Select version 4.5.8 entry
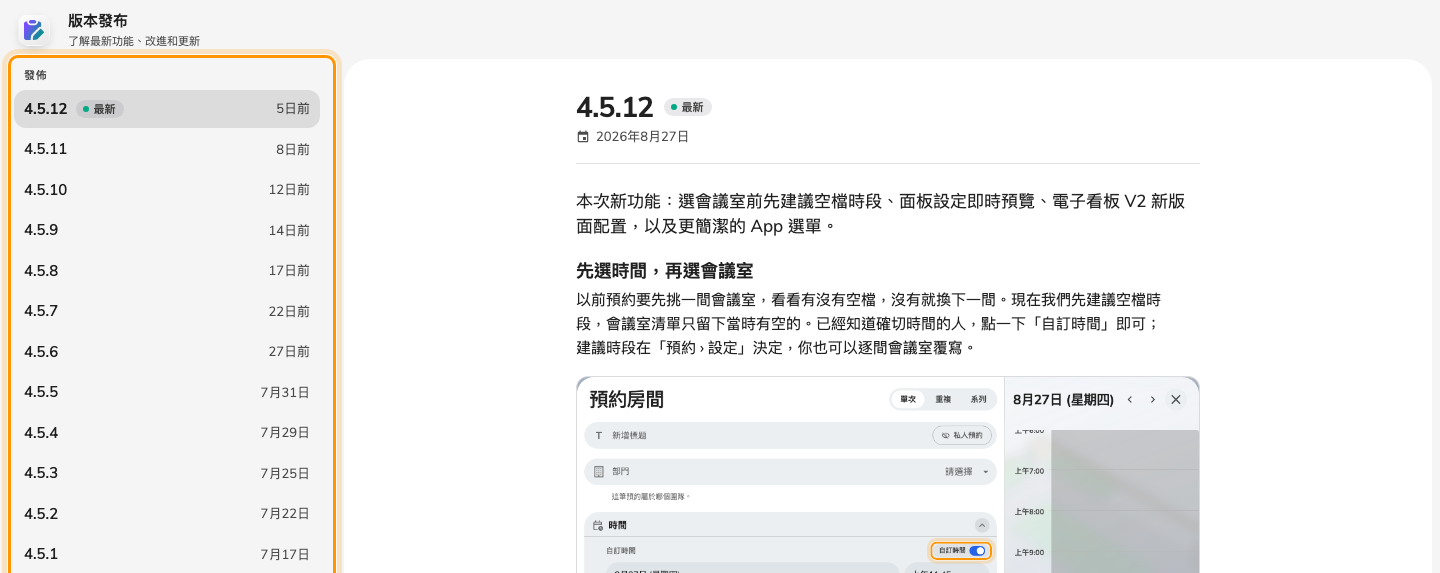This screenshot has height=573, width=1440. pyautogui.click(x=167, y=271)
